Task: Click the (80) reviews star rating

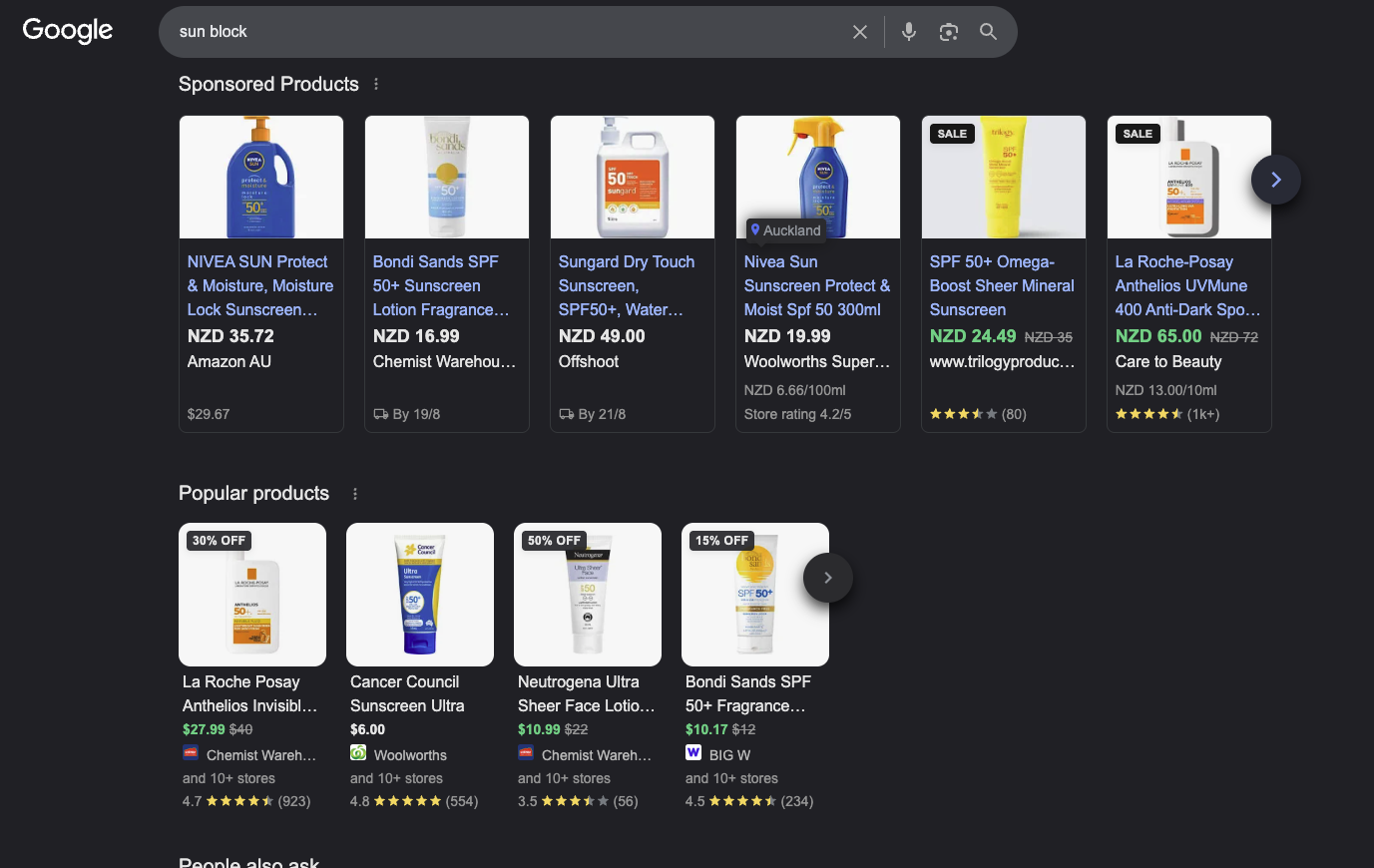Action: 978,414
